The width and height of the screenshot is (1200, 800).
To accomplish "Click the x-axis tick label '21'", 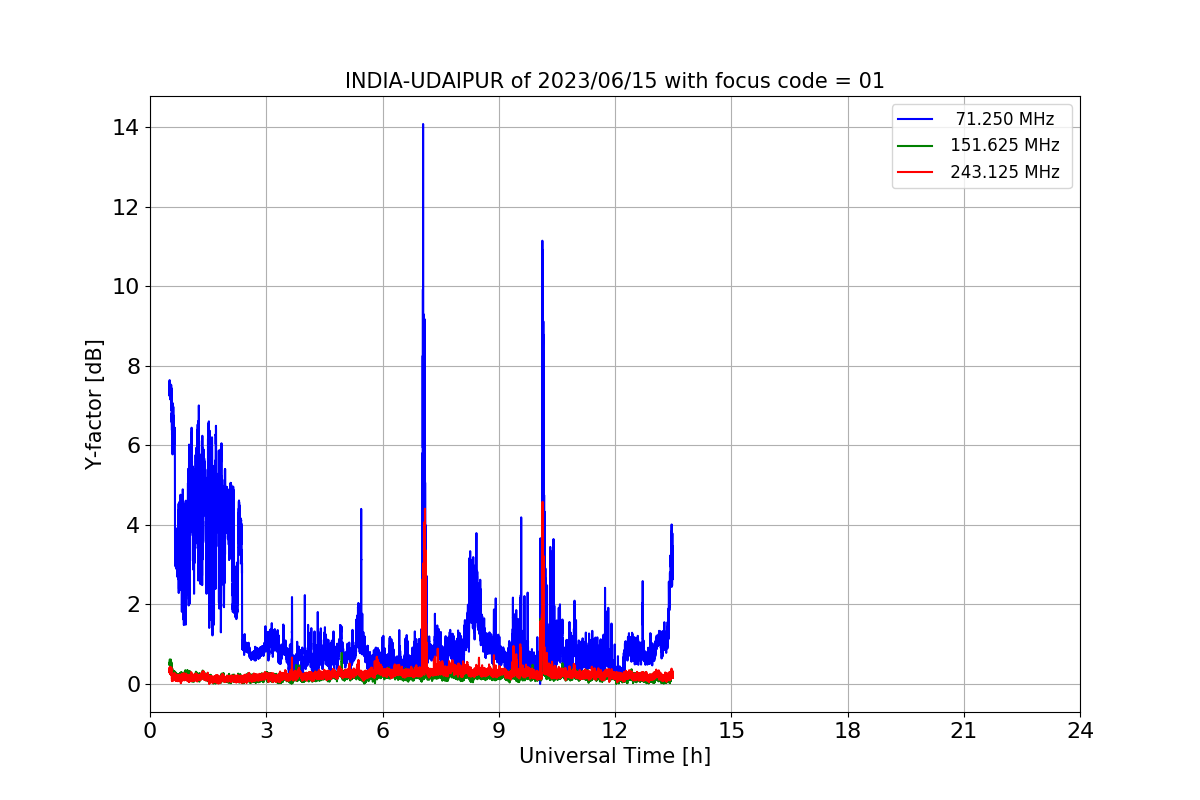I will (x=964, y=731).
